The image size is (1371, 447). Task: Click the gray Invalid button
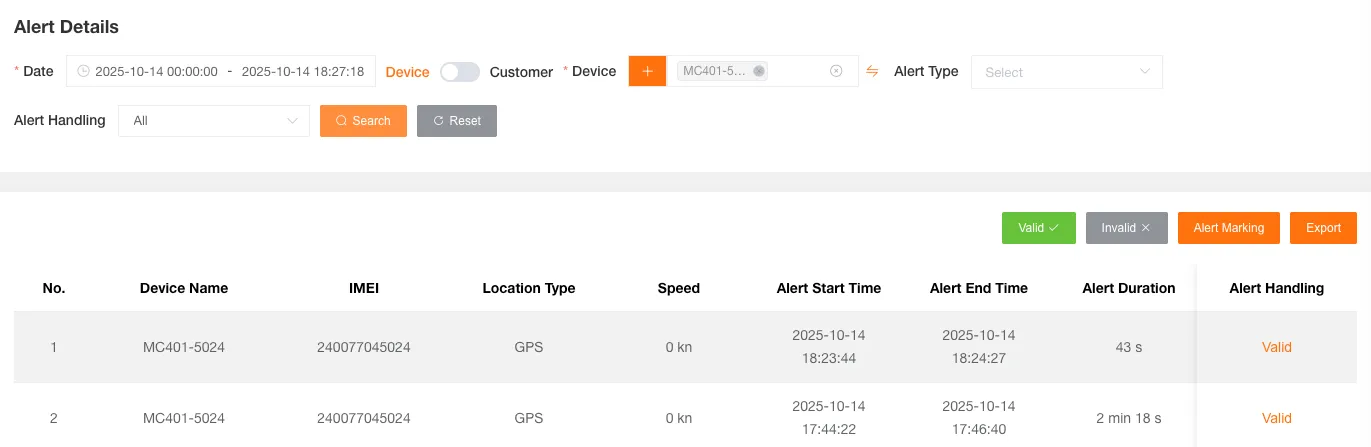pos(1126,228)
